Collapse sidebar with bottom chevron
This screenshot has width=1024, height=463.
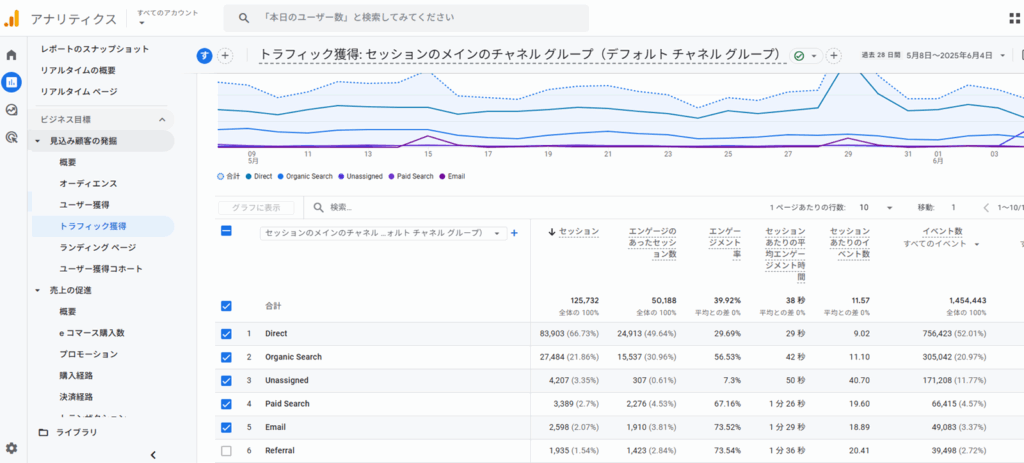[153, 455]
